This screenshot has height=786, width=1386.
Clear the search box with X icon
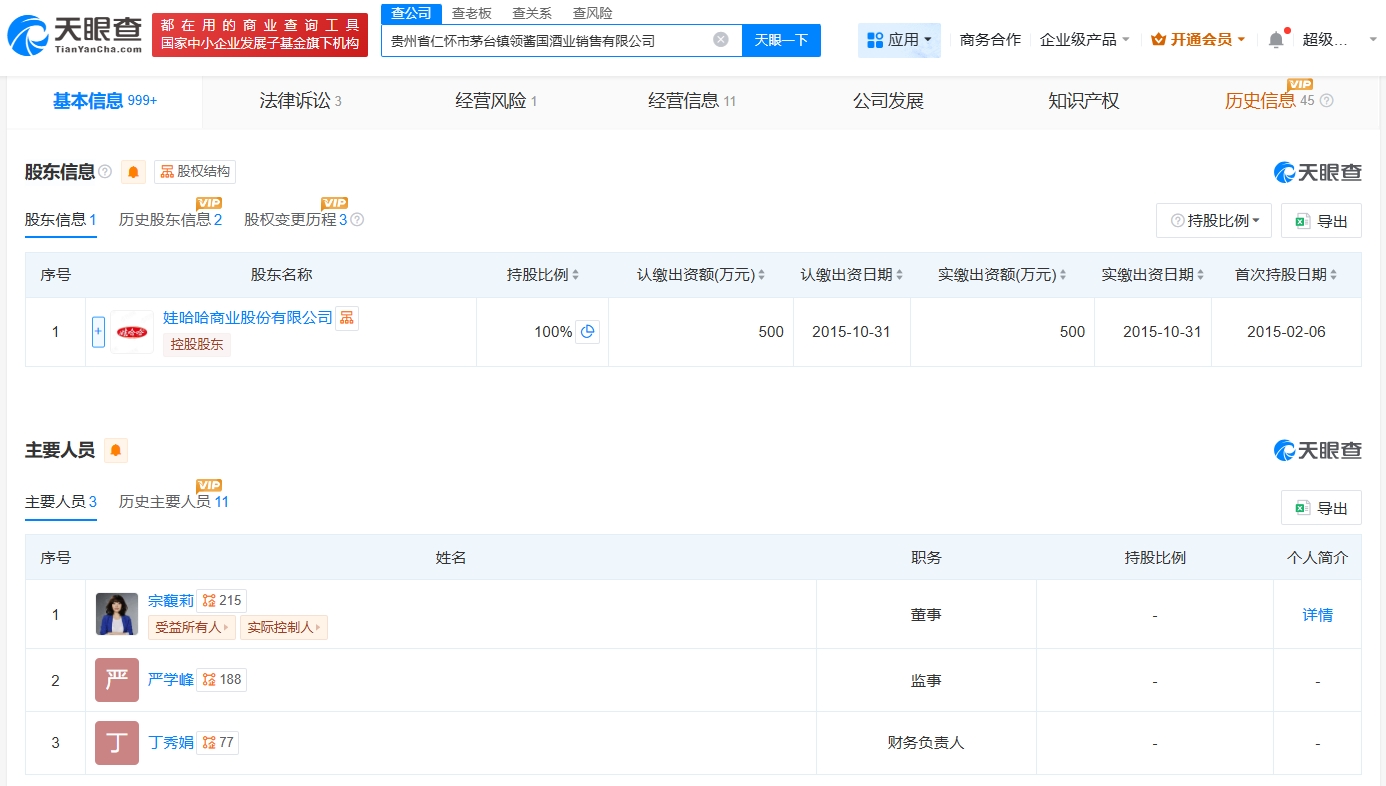pyautogui.click(x=720, y=40)
